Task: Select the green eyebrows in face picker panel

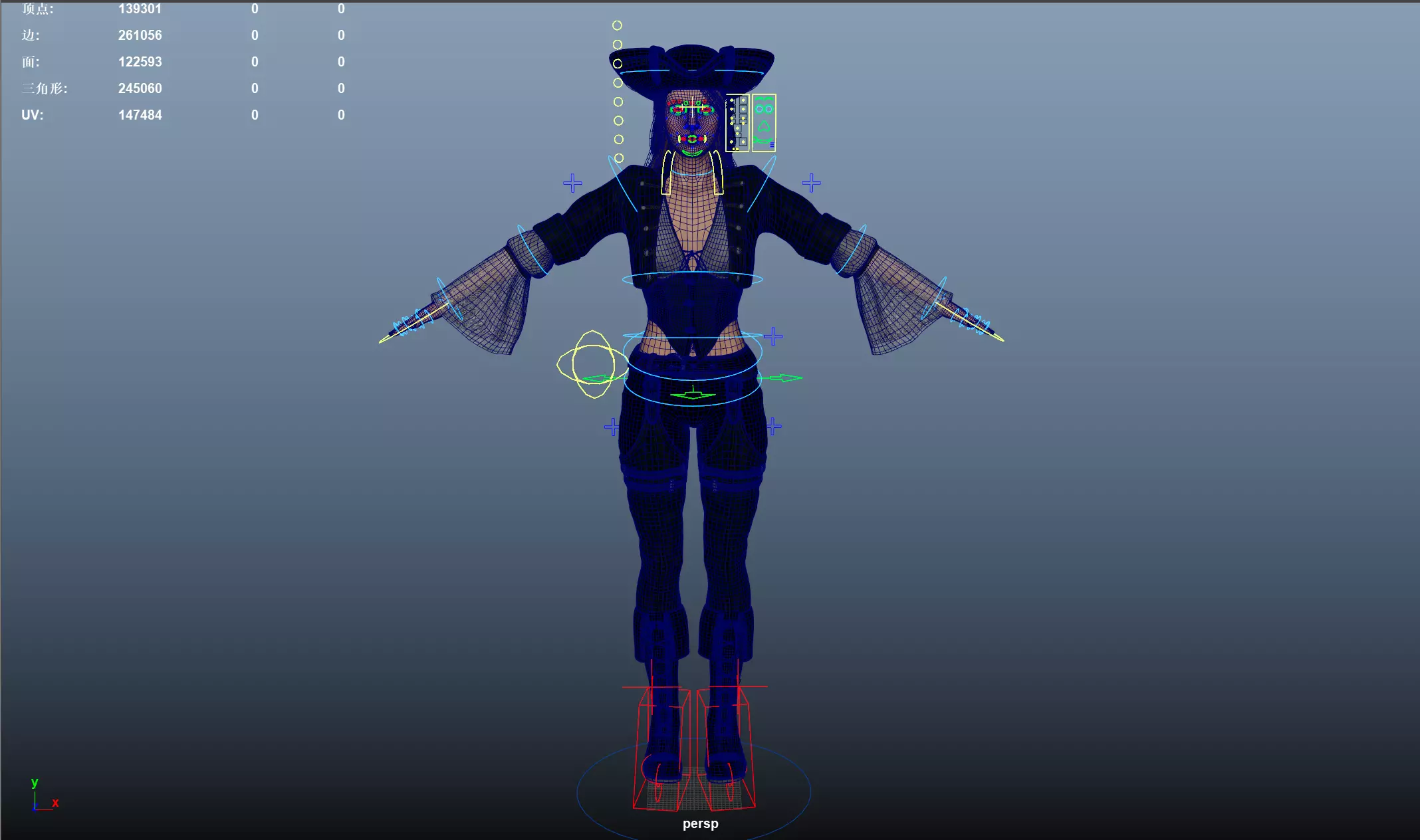Action: tap(764, 100)
